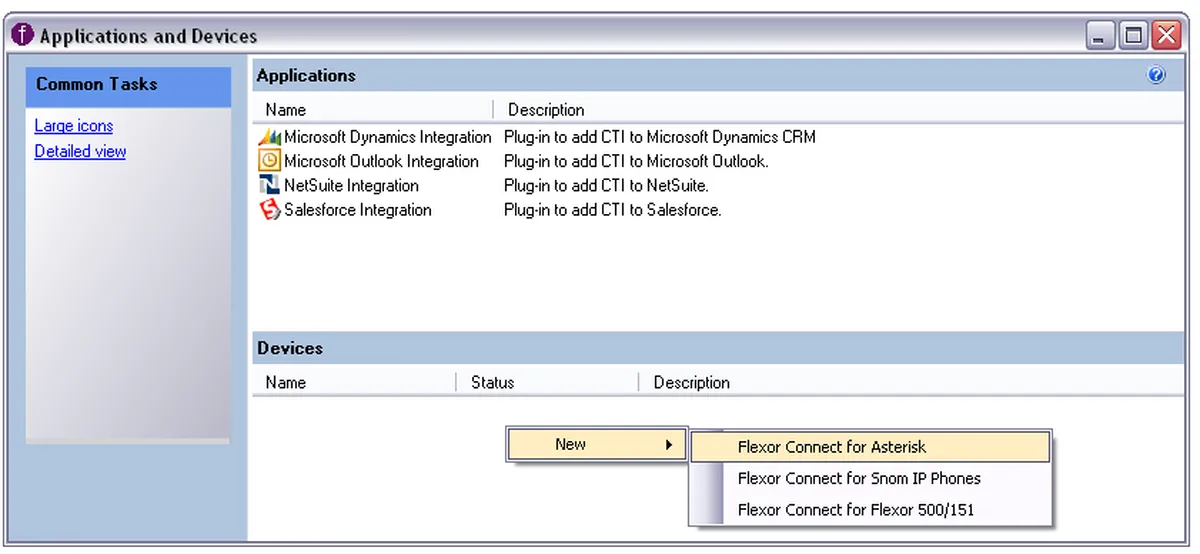Viewport: 1200px width, 554px height.
Task: Expand the New submenu arrow
Action: click(x=669, y=444)
